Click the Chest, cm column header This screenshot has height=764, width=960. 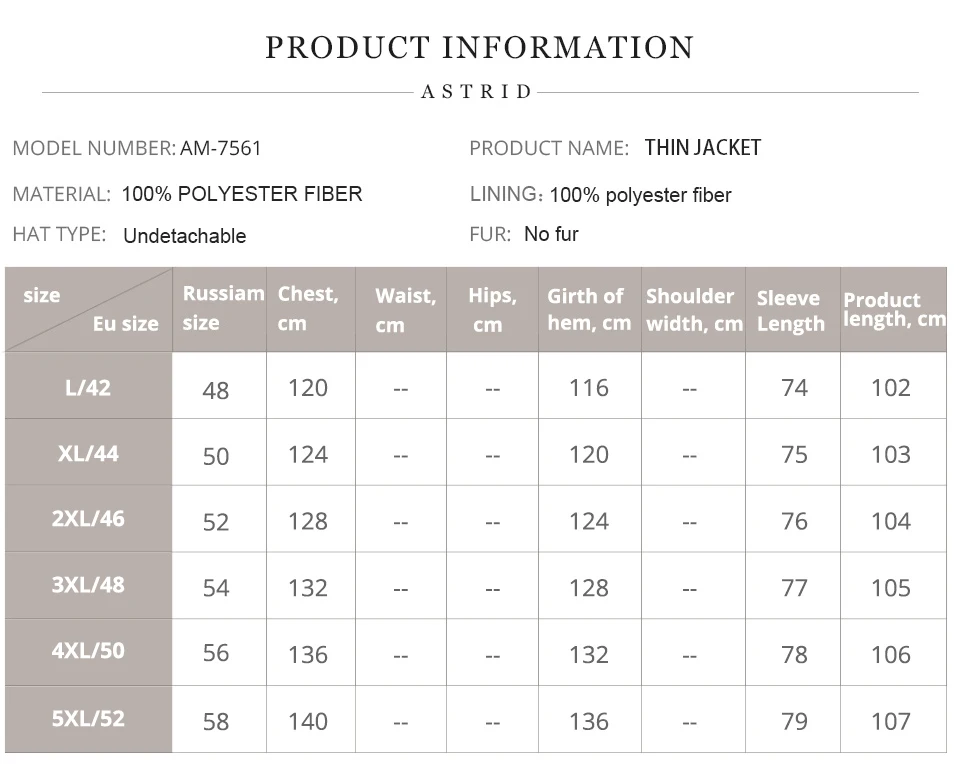[308, 308]
